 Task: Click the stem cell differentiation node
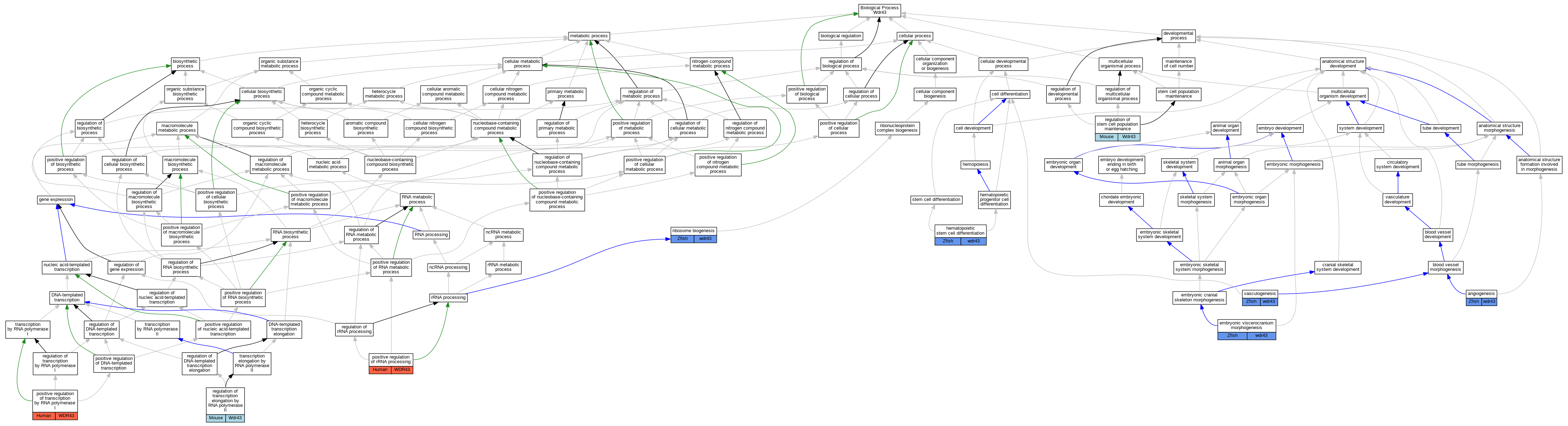click(x=936, y=200)
